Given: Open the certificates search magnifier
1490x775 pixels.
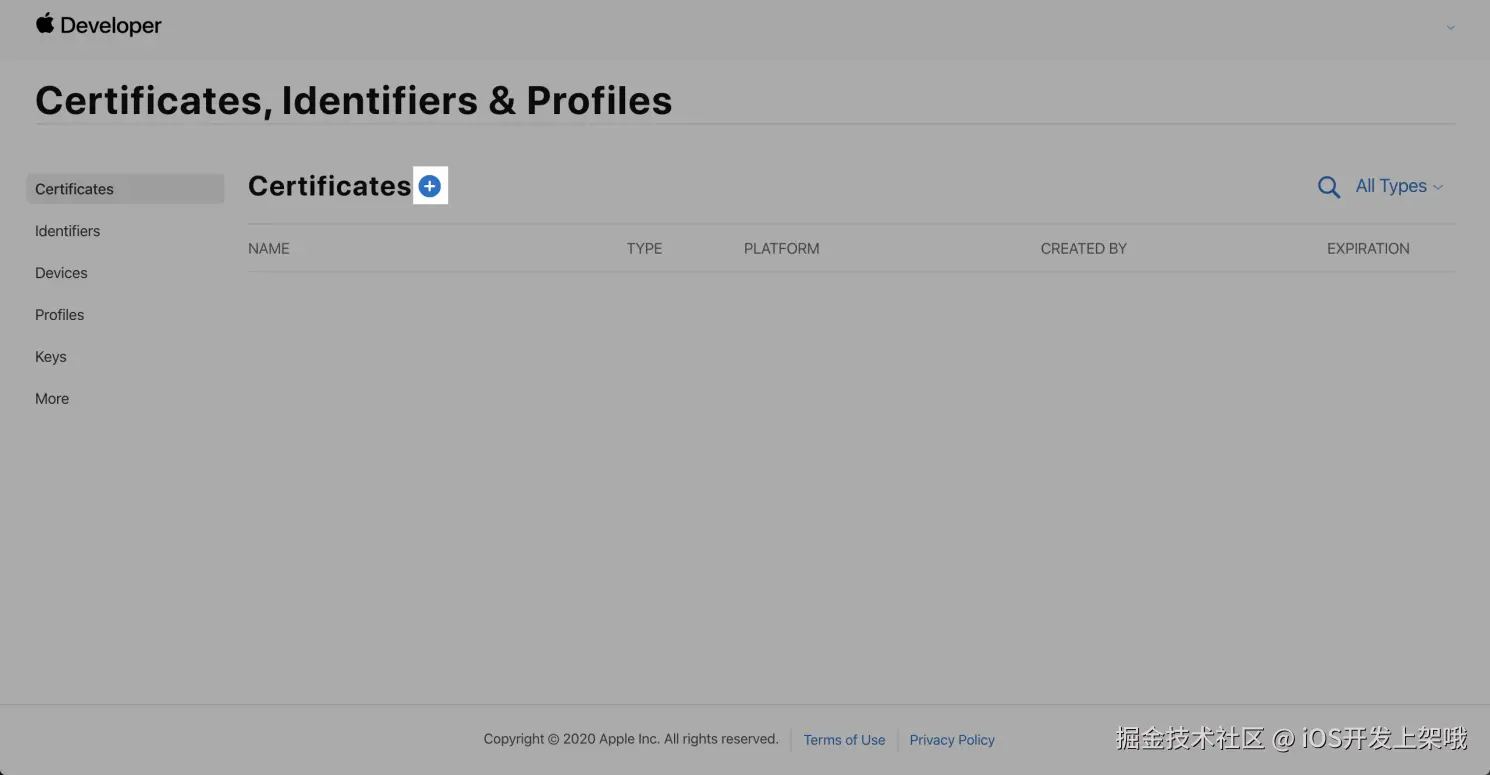Looking at the screenshot, I should coord(1328,187).
